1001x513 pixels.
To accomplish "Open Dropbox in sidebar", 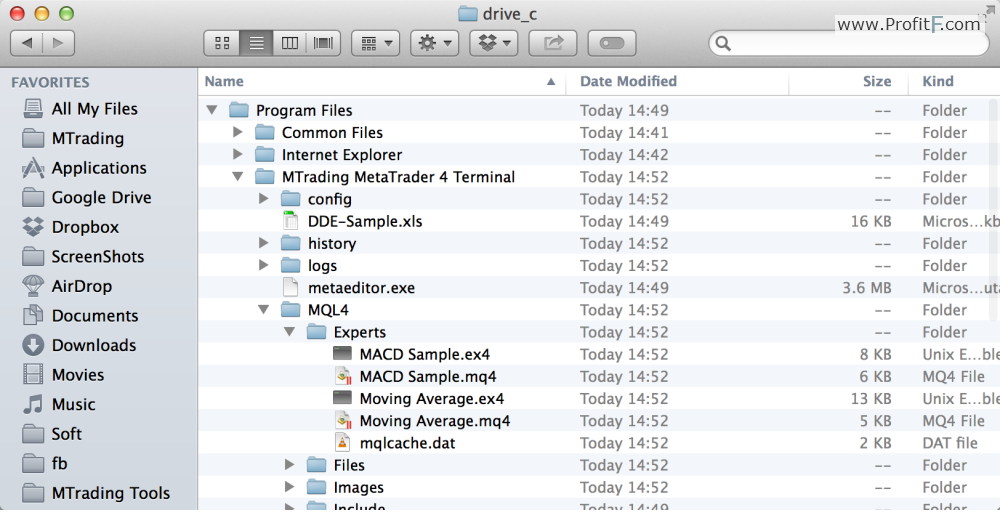I will (70, 227).
